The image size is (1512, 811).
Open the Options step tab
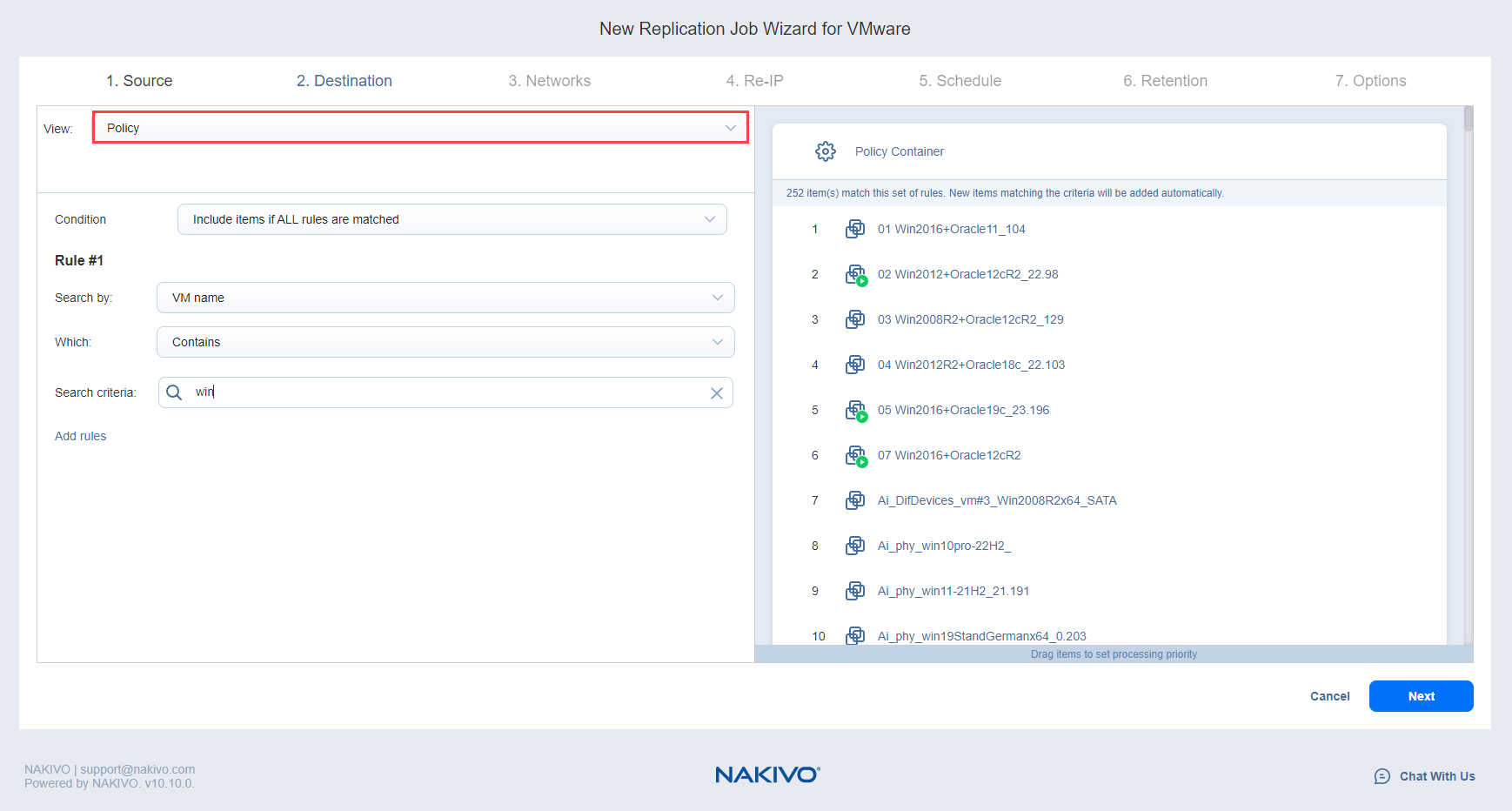click(x=1370, y=81)
